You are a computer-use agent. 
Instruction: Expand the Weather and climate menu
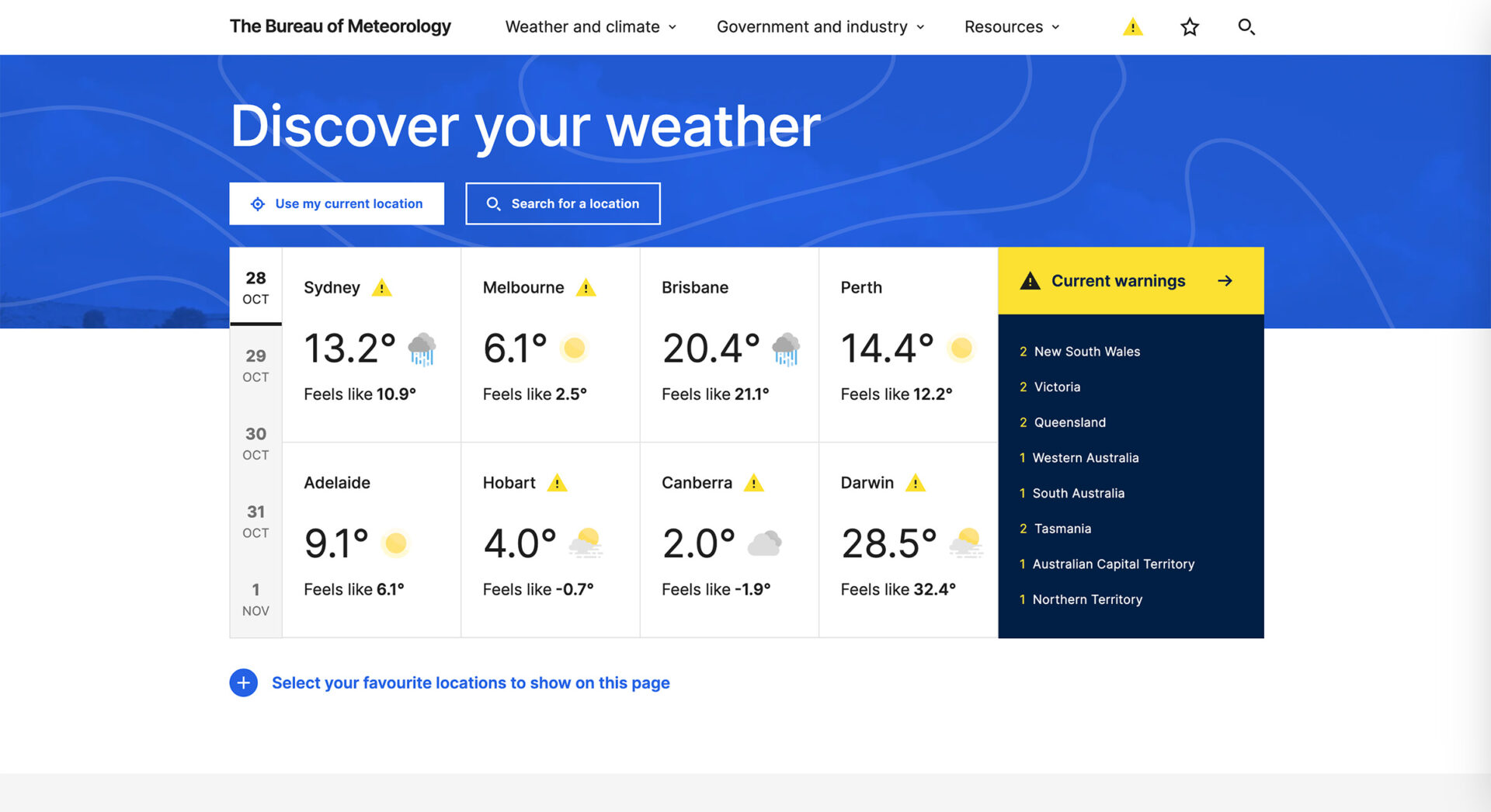(x=590, y=27)
